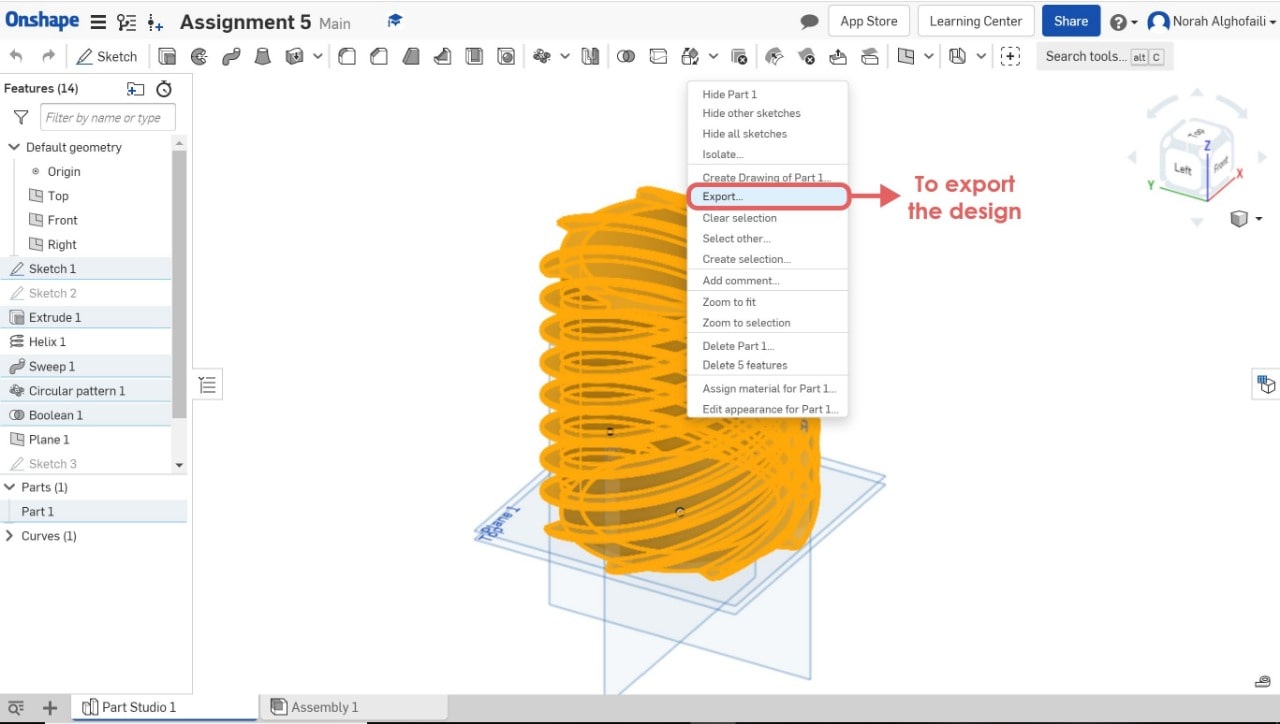The height and width of the screenshot is (724, 1280).
Task: Select the Loft tool icon
Action: 262,57
